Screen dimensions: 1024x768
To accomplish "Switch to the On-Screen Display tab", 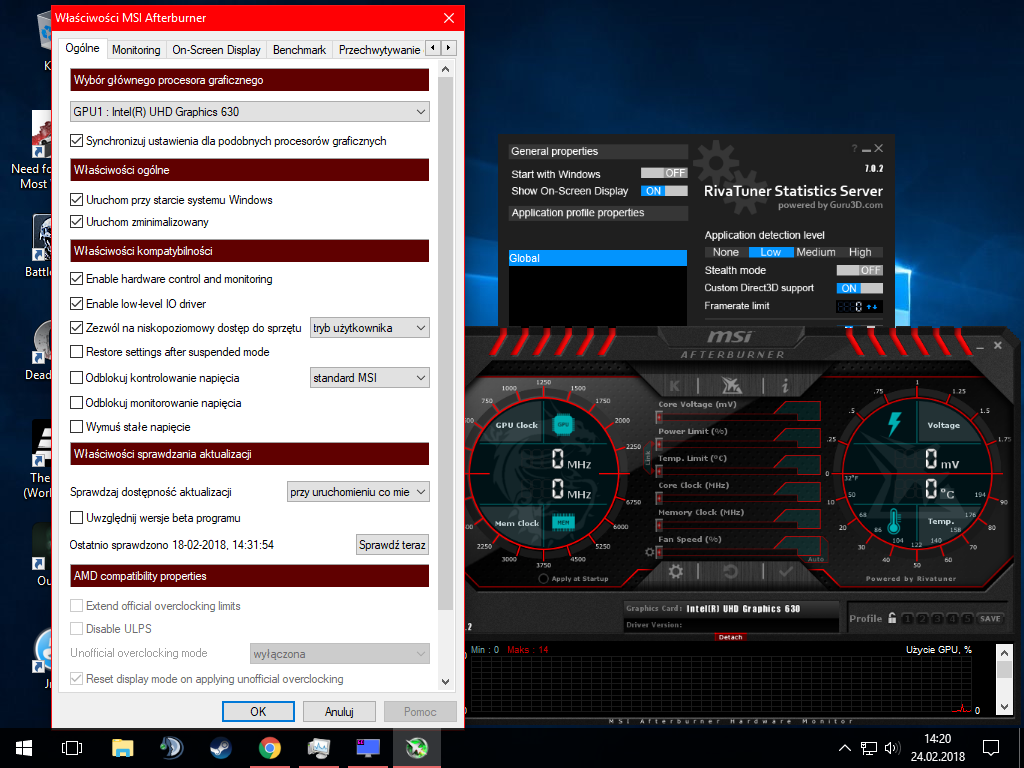I will [216, 50].
